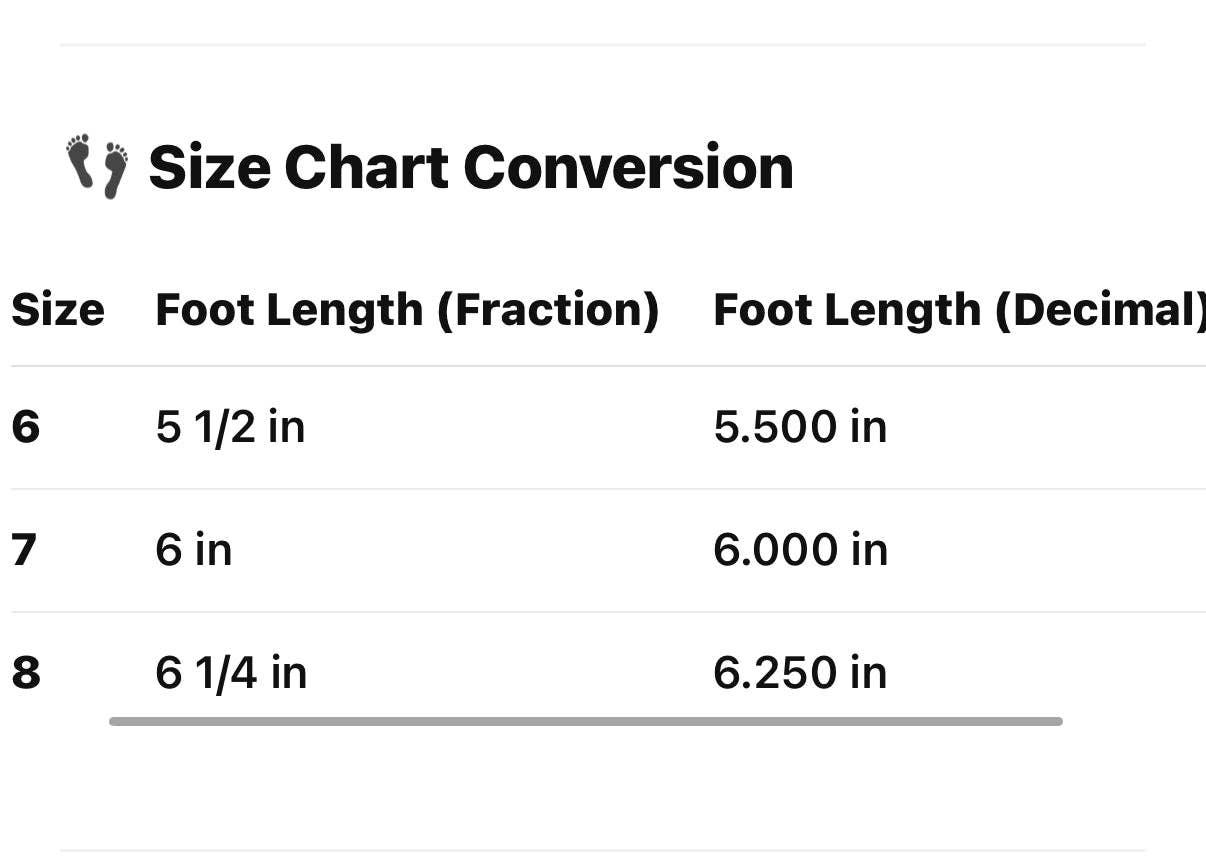Click the 6 1/4 in fraction cell
The height and width of the screenshot is (860, 1206).
[x=231, y=673]
